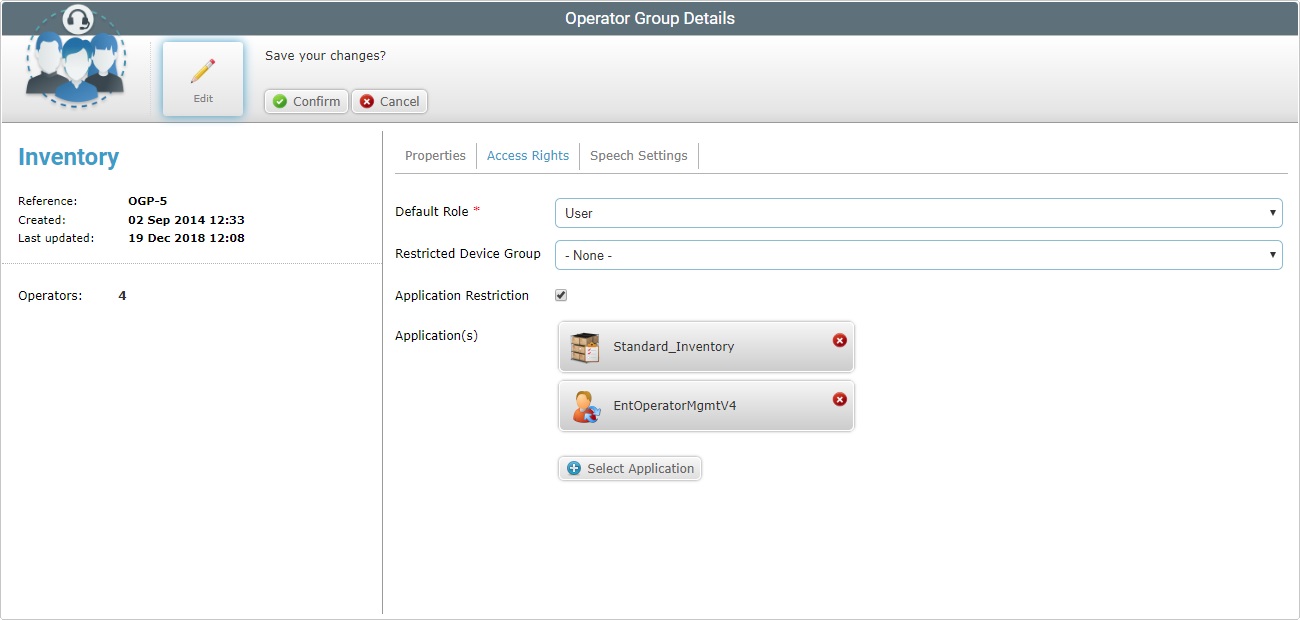Click the plus icon on Select Application
This screenshot has height=620, width=1300.
(x=572, y=468)
